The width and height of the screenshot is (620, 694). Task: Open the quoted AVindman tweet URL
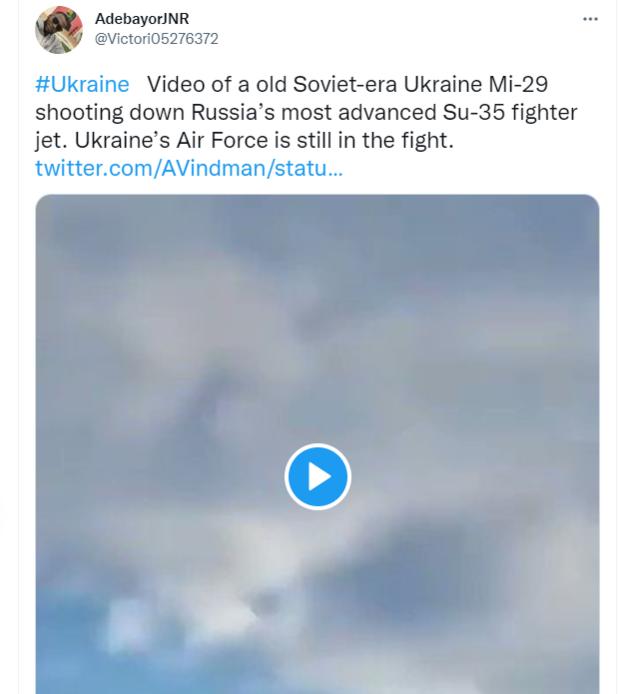pos(189,168)
